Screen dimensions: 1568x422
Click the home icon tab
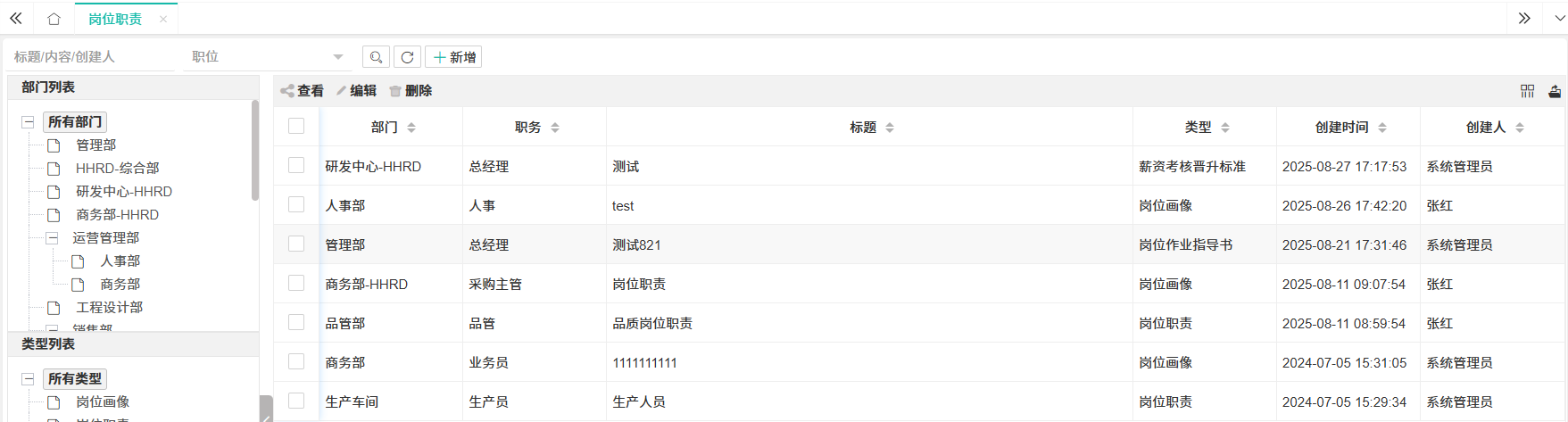click(54, 19)
